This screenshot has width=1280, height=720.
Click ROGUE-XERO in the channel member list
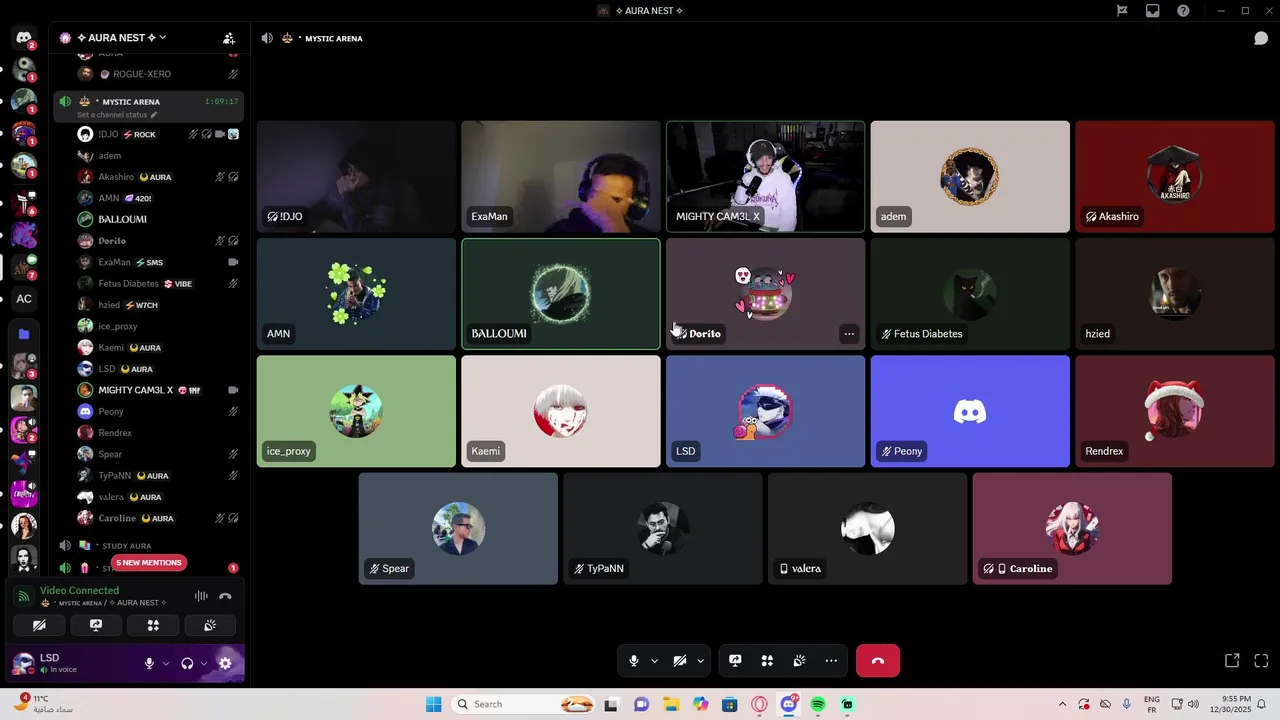(142, 74)
